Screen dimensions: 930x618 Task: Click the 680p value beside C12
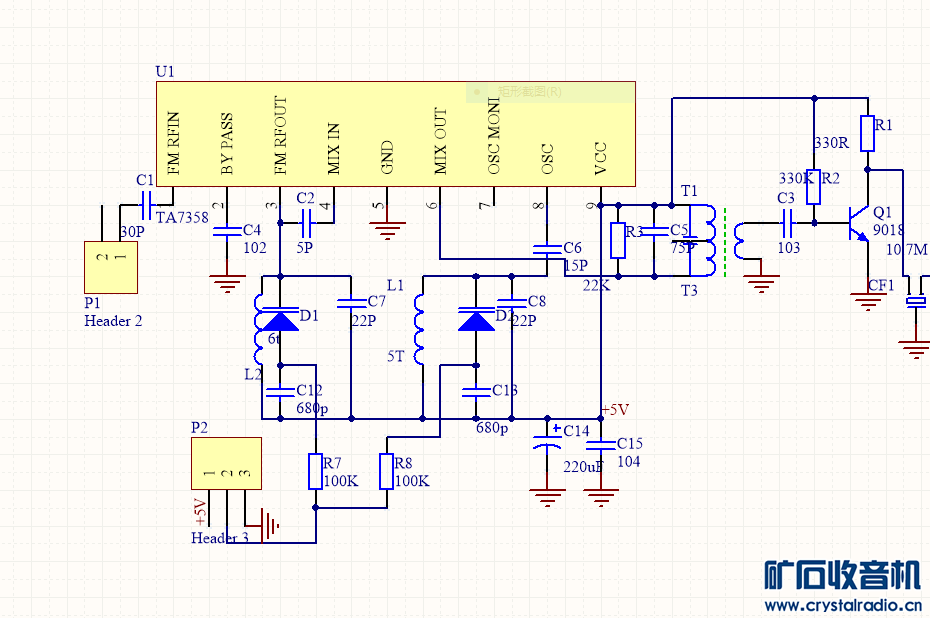(x=312, y=409)
